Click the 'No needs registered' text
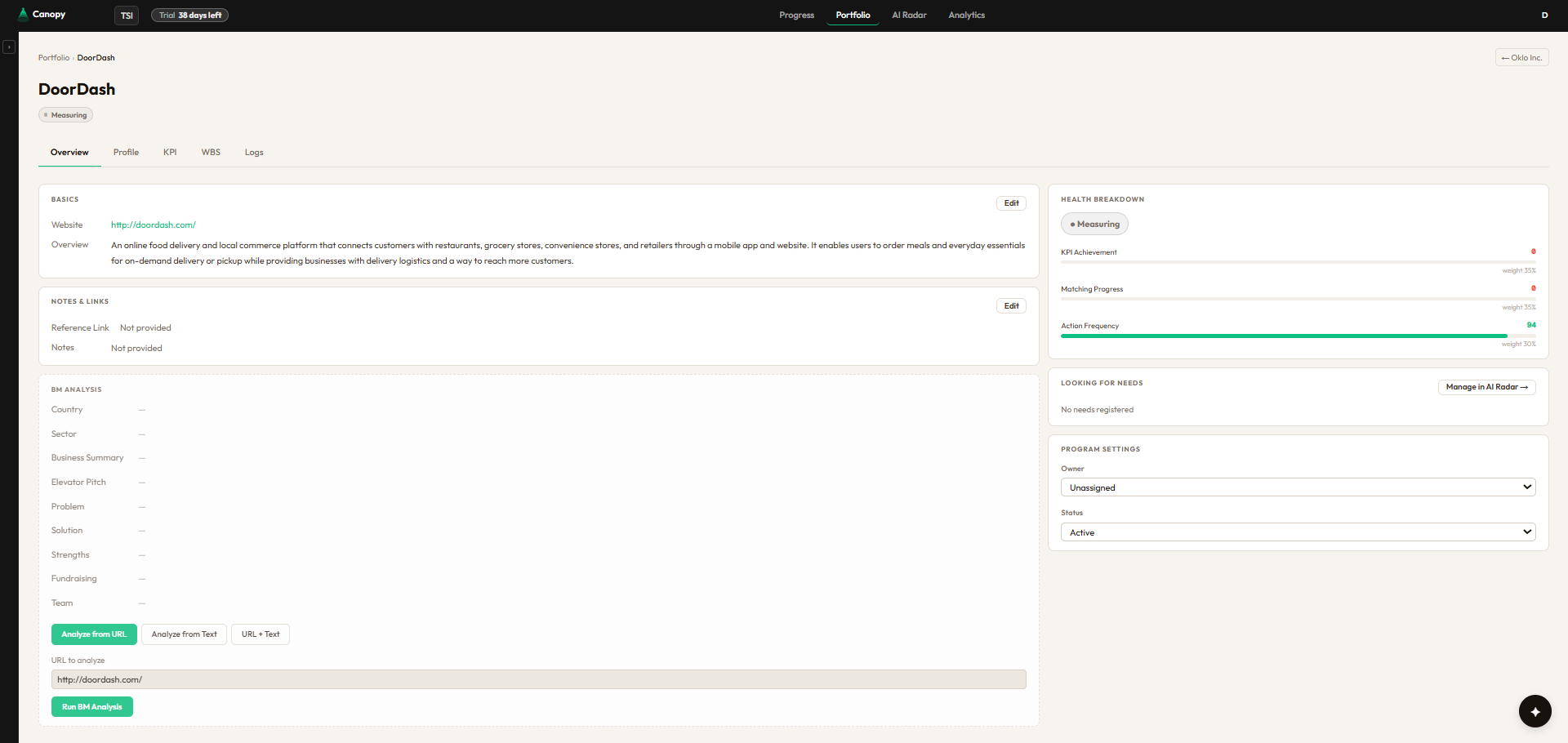 click(x=1097, y=410)
